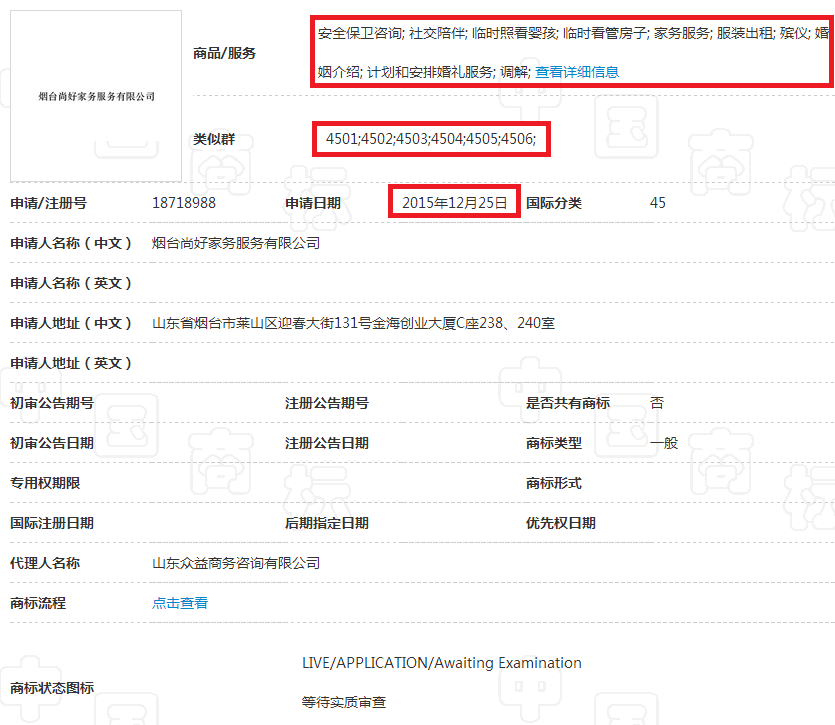This screenshot has width=835, height=725.
Task: Click the status text 等待实质审查
Action: [x=344, y=702]
